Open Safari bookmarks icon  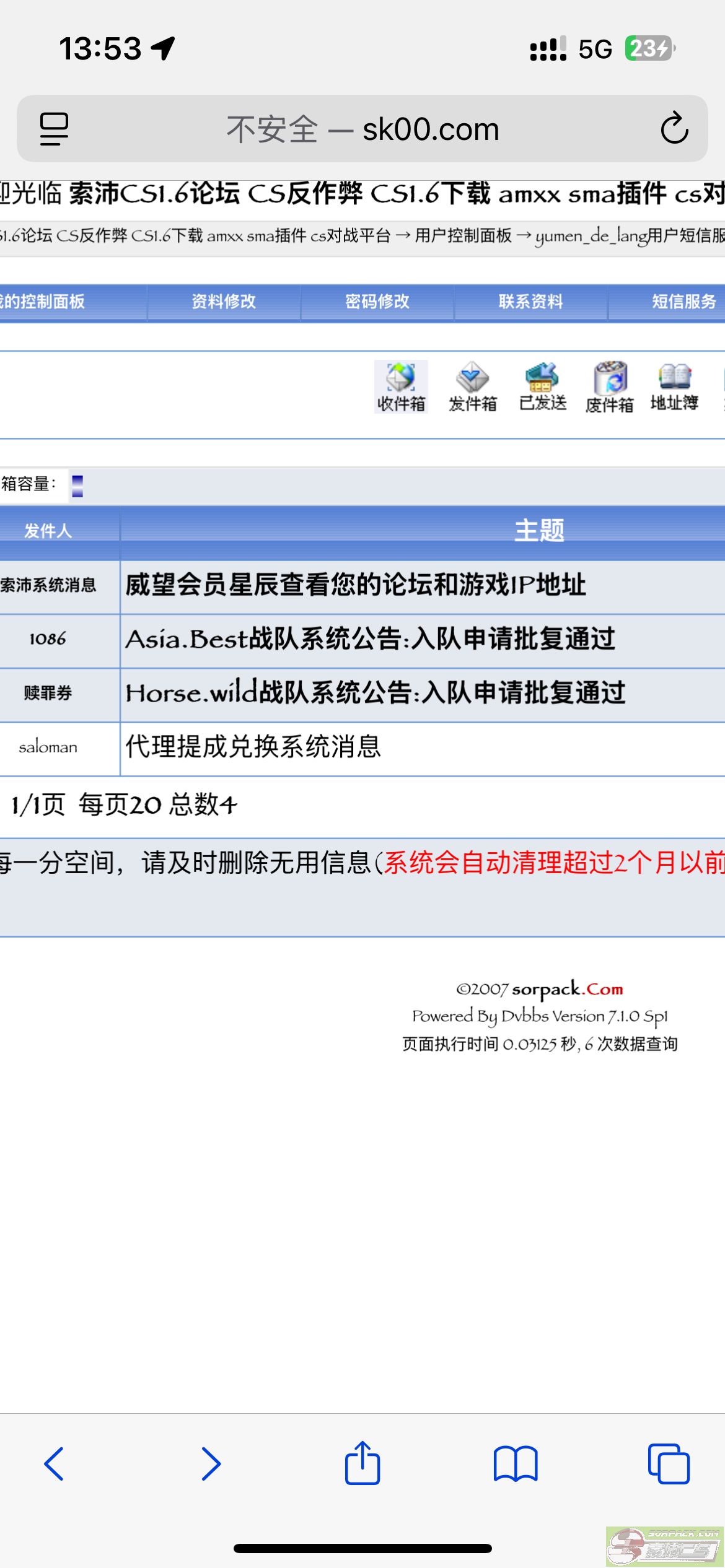(x=515, y=1464)
